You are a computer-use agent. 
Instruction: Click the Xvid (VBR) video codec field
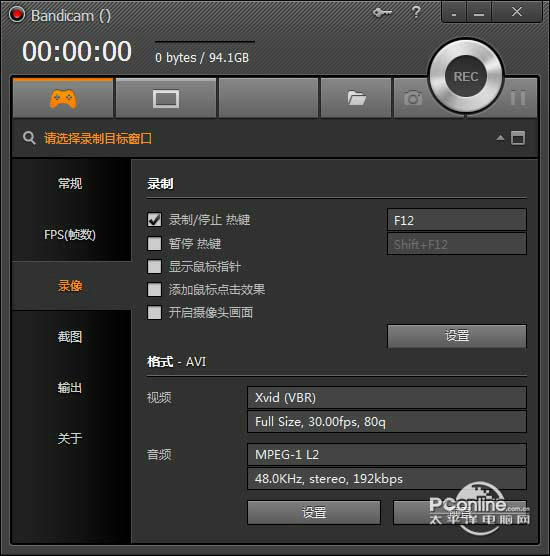pos(387,397)
